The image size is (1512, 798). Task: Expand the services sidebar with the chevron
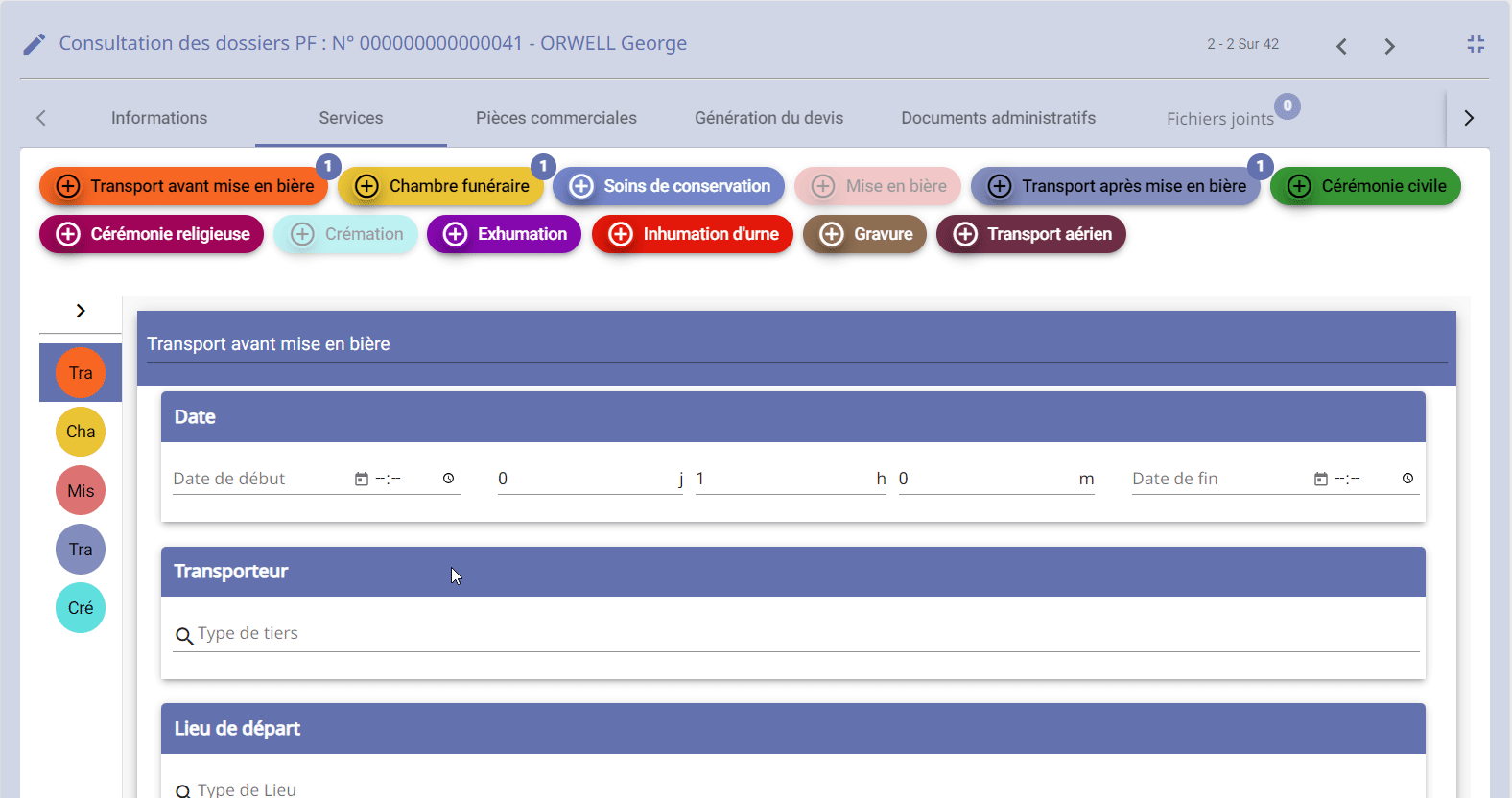tap(81, 311)
